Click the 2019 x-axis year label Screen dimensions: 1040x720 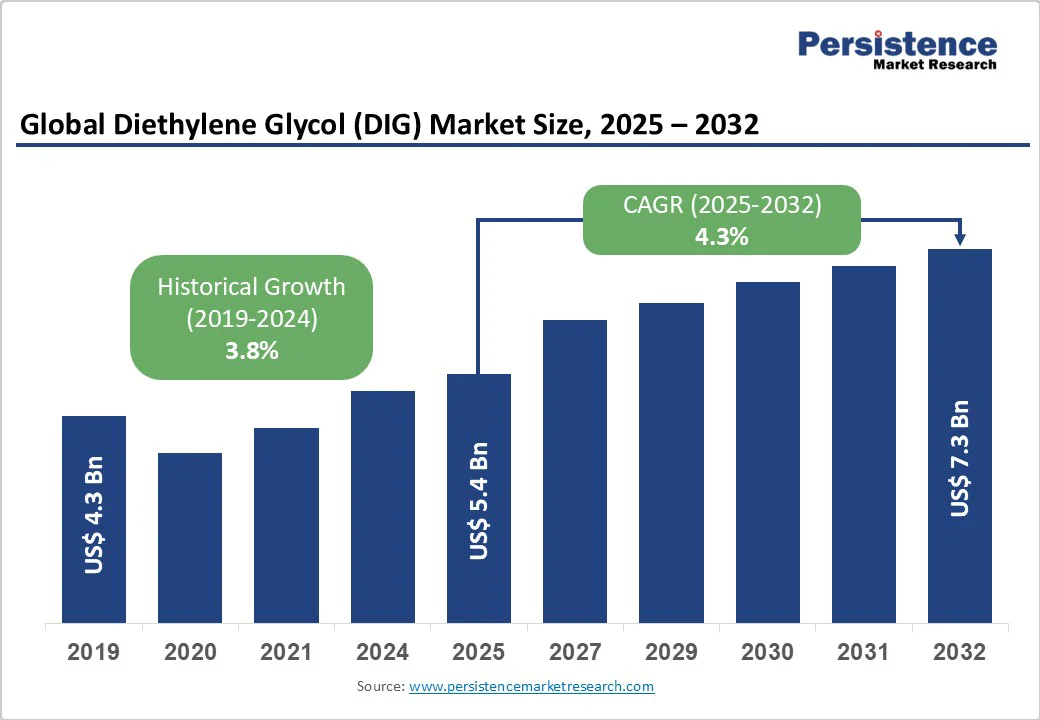coord(93,652)
